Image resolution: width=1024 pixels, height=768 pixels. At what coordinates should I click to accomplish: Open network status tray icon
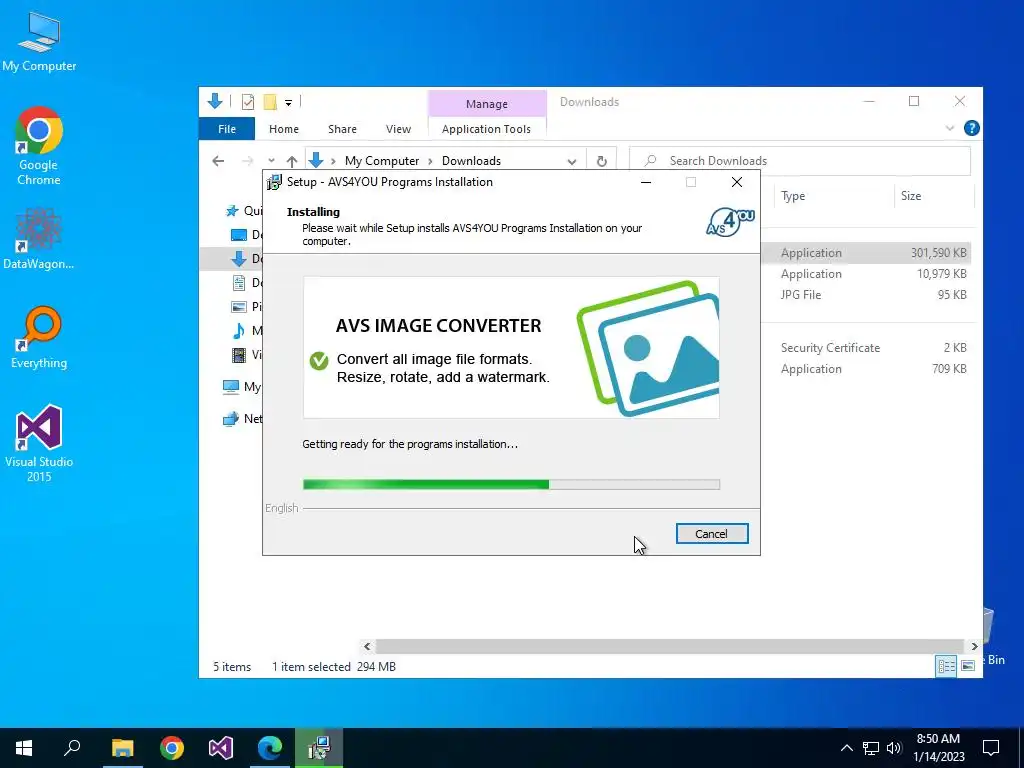click(871, 748)
